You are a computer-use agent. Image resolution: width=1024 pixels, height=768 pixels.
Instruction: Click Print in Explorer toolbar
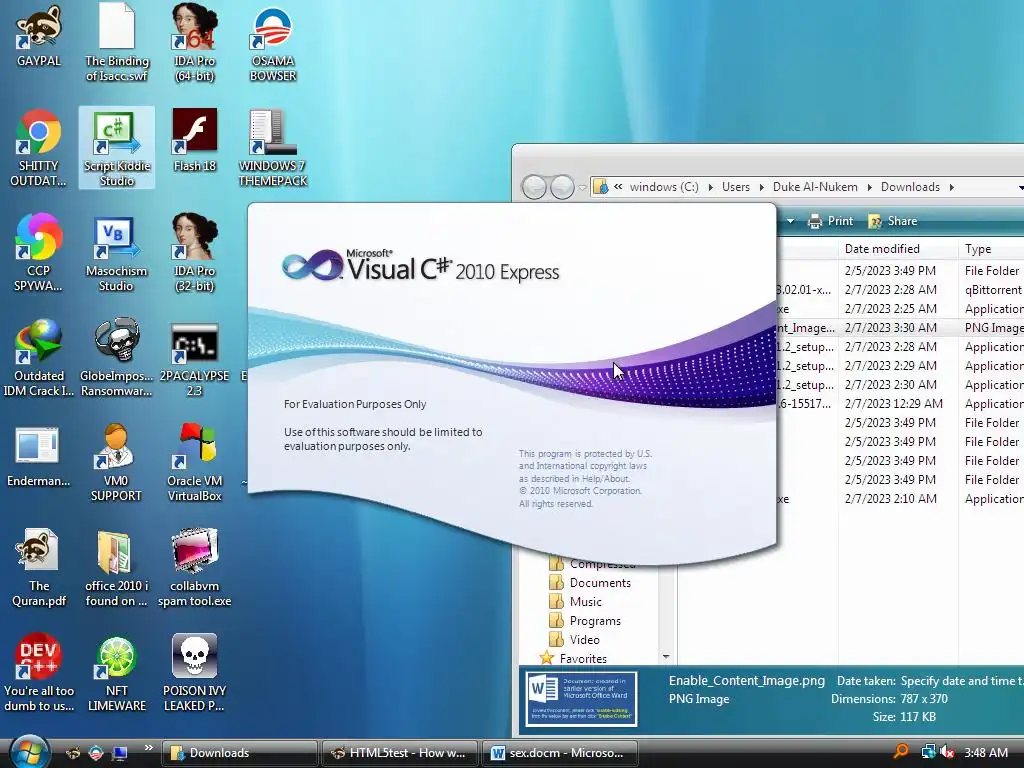coord(830,221)
